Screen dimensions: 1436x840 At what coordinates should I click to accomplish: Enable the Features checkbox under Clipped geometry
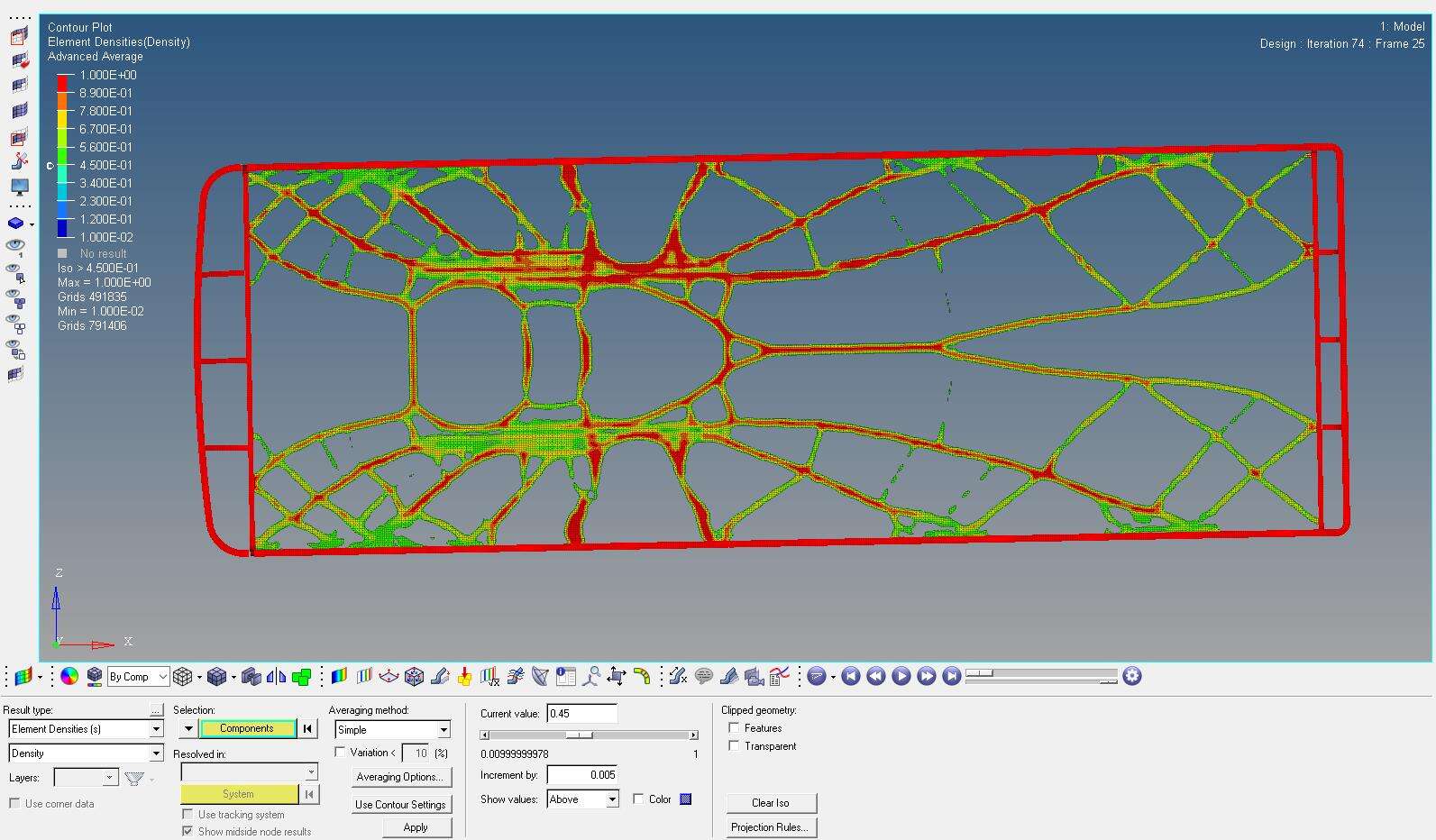[734, 728]
